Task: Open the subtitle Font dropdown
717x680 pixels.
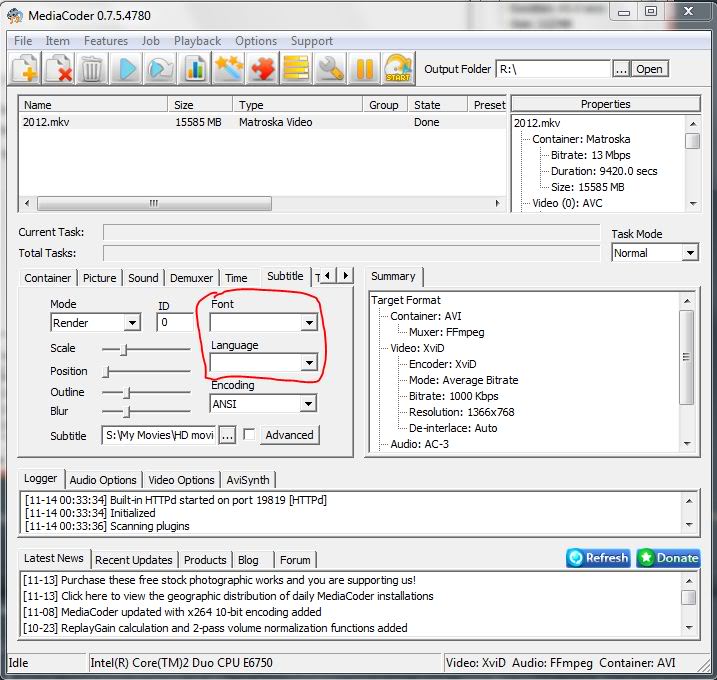Action: (x=308, y=323)
